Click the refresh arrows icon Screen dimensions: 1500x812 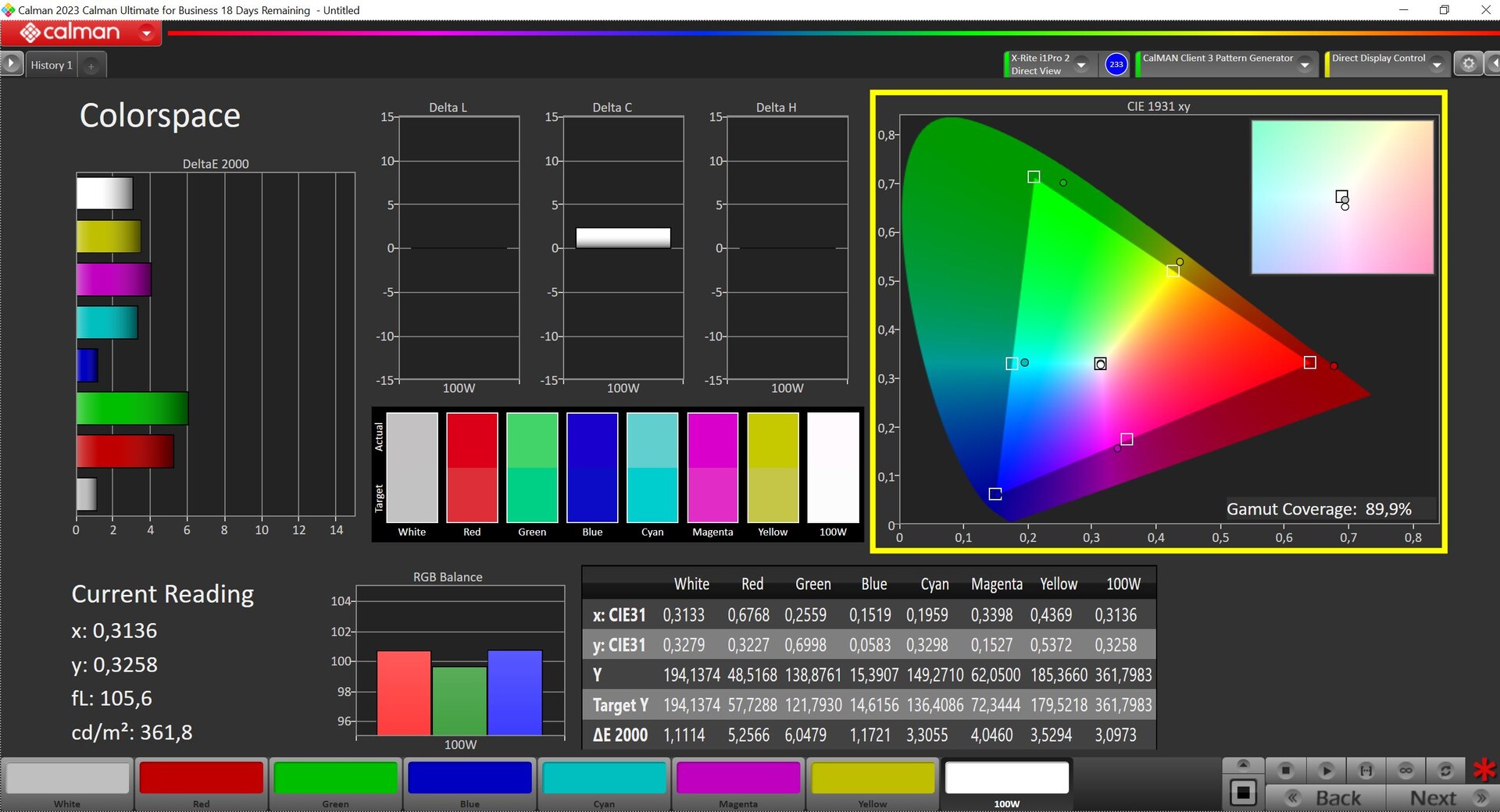coord(1445,771)
